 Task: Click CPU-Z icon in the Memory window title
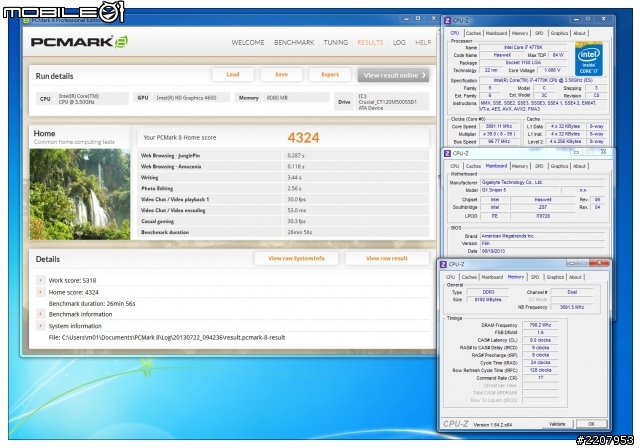(x=443, y=264)
